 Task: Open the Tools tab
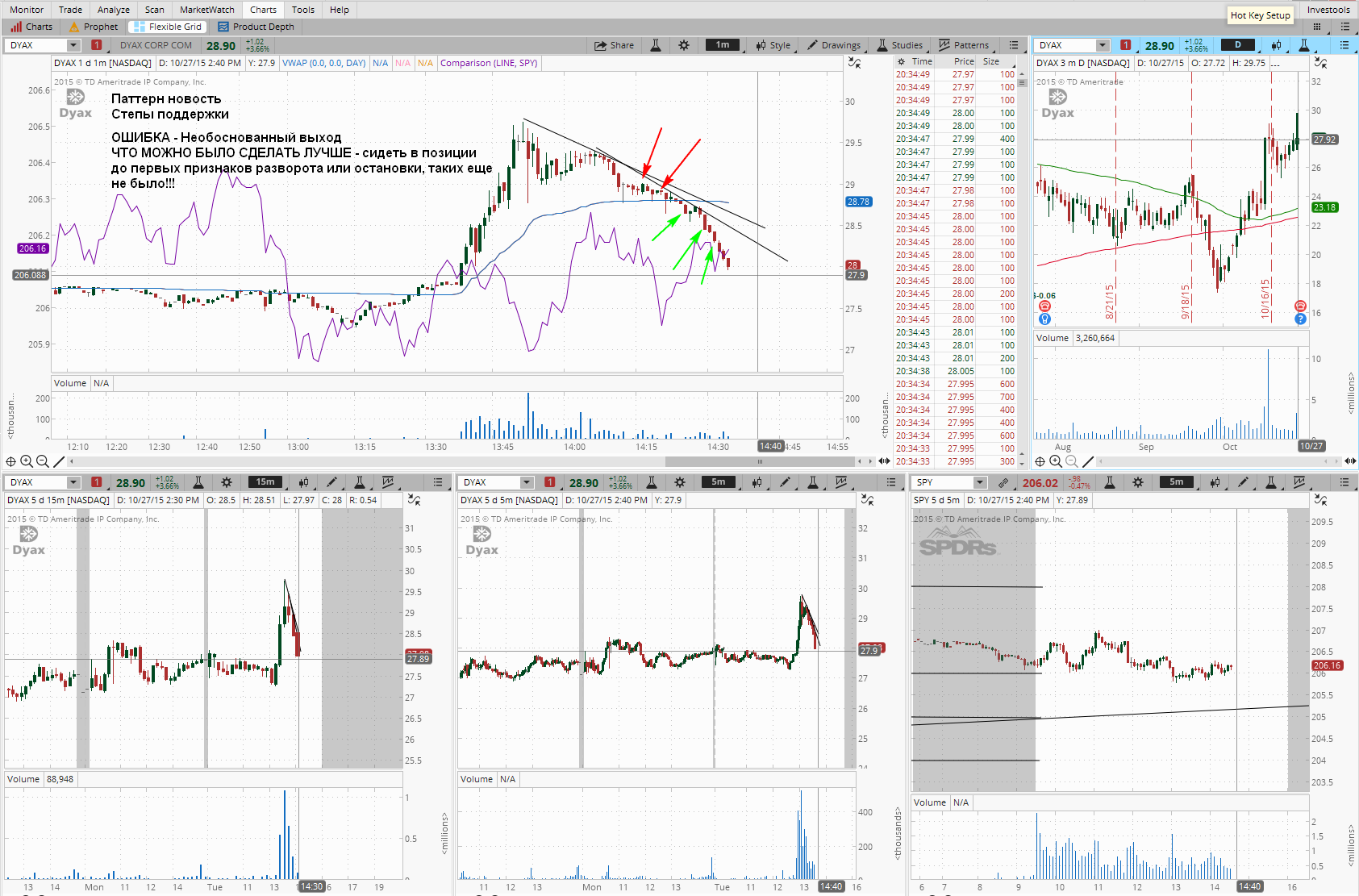[x=302, y=10]
